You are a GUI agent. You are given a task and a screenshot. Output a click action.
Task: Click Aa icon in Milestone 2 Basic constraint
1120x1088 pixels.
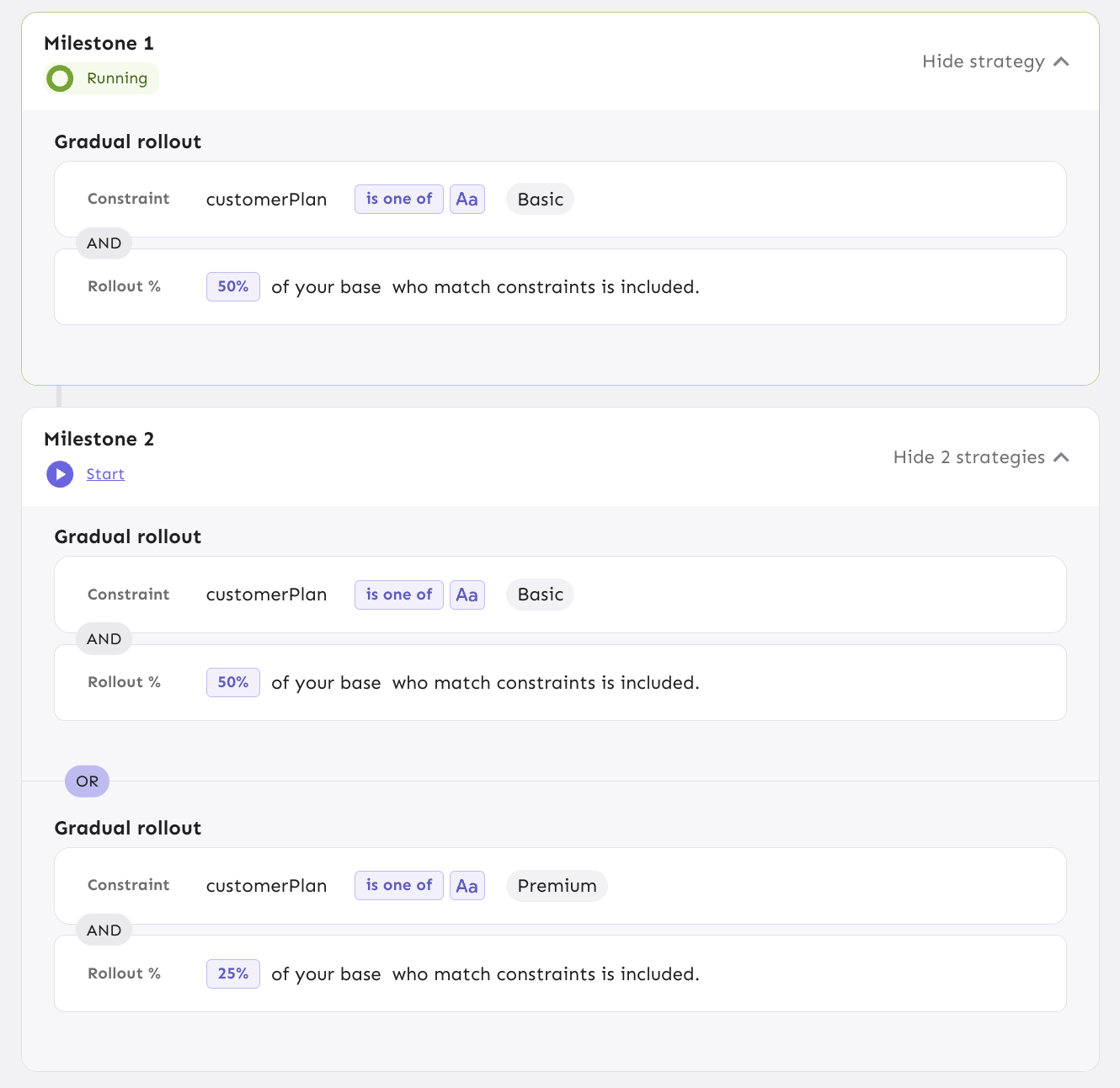pos(467,595)
